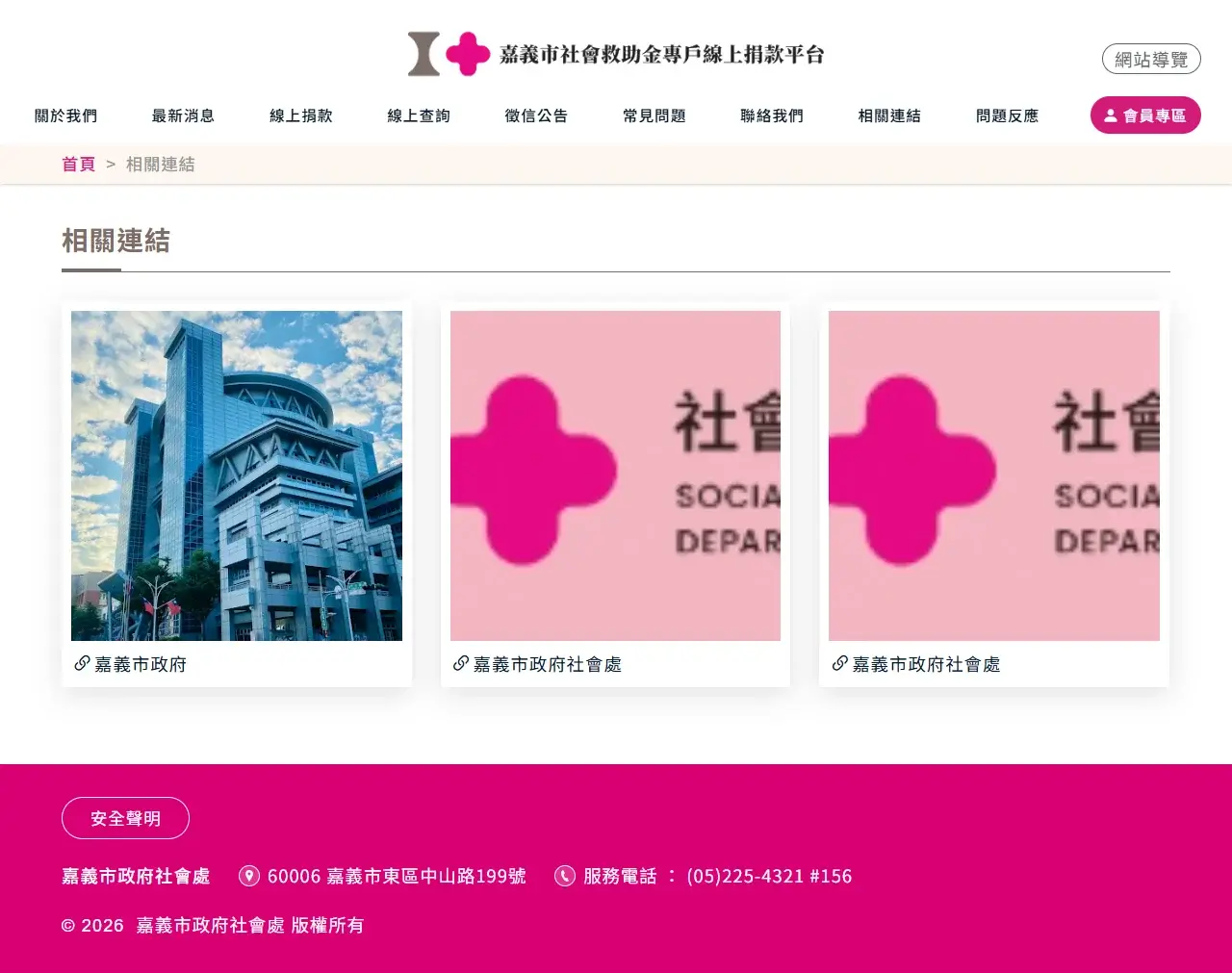Click the member person icon

click(x=1111, y=115)
